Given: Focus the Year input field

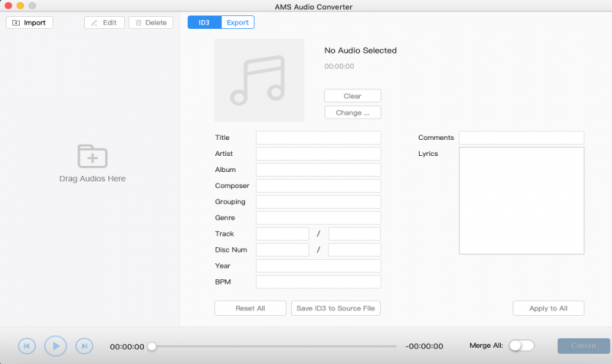Looking at the screenshot, I should [318, 266].
